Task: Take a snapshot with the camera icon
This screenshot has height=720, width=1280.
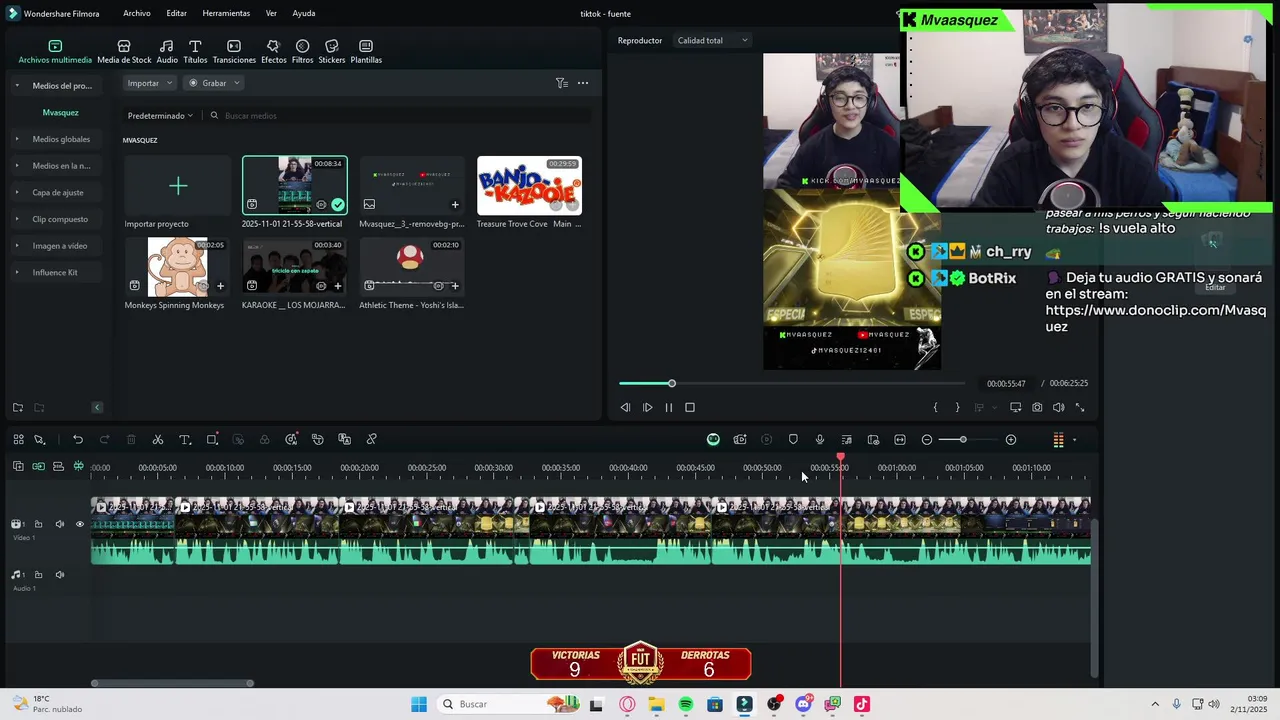Action: coord(1037,408)
